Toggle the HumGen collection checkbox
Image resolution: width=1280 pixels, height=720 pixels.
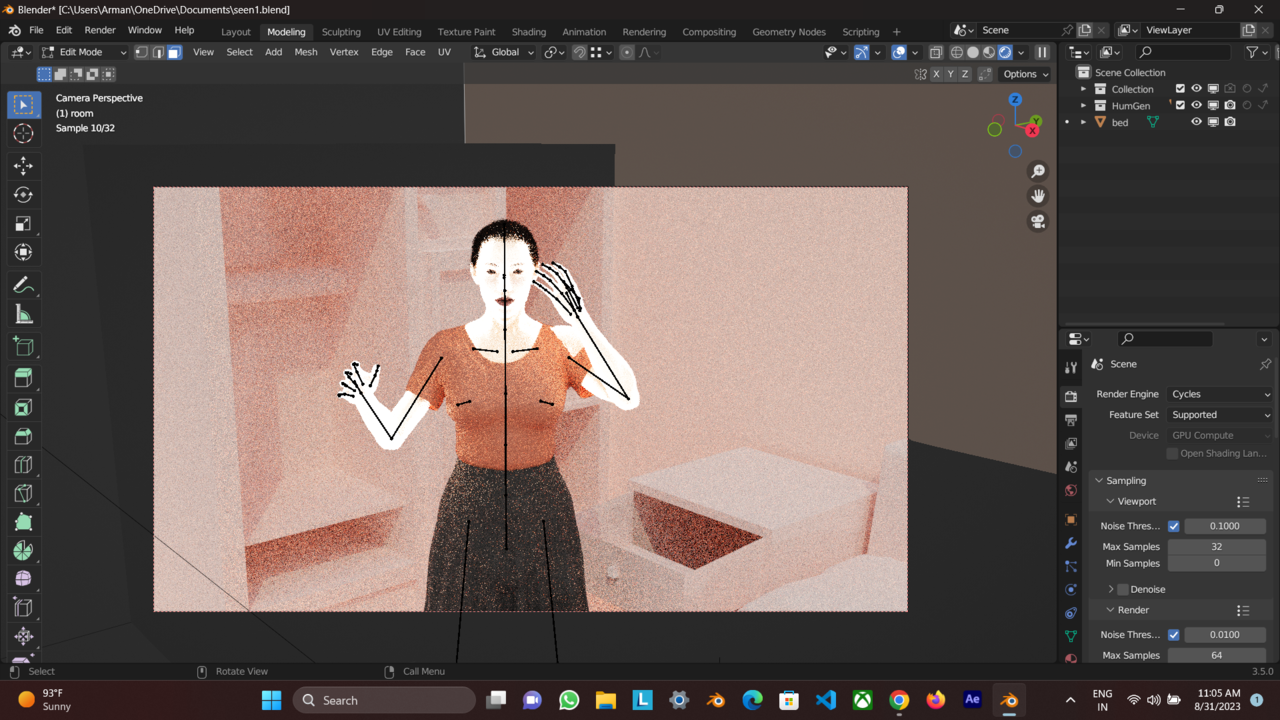pyautogui.click(x=1181, y=105)
